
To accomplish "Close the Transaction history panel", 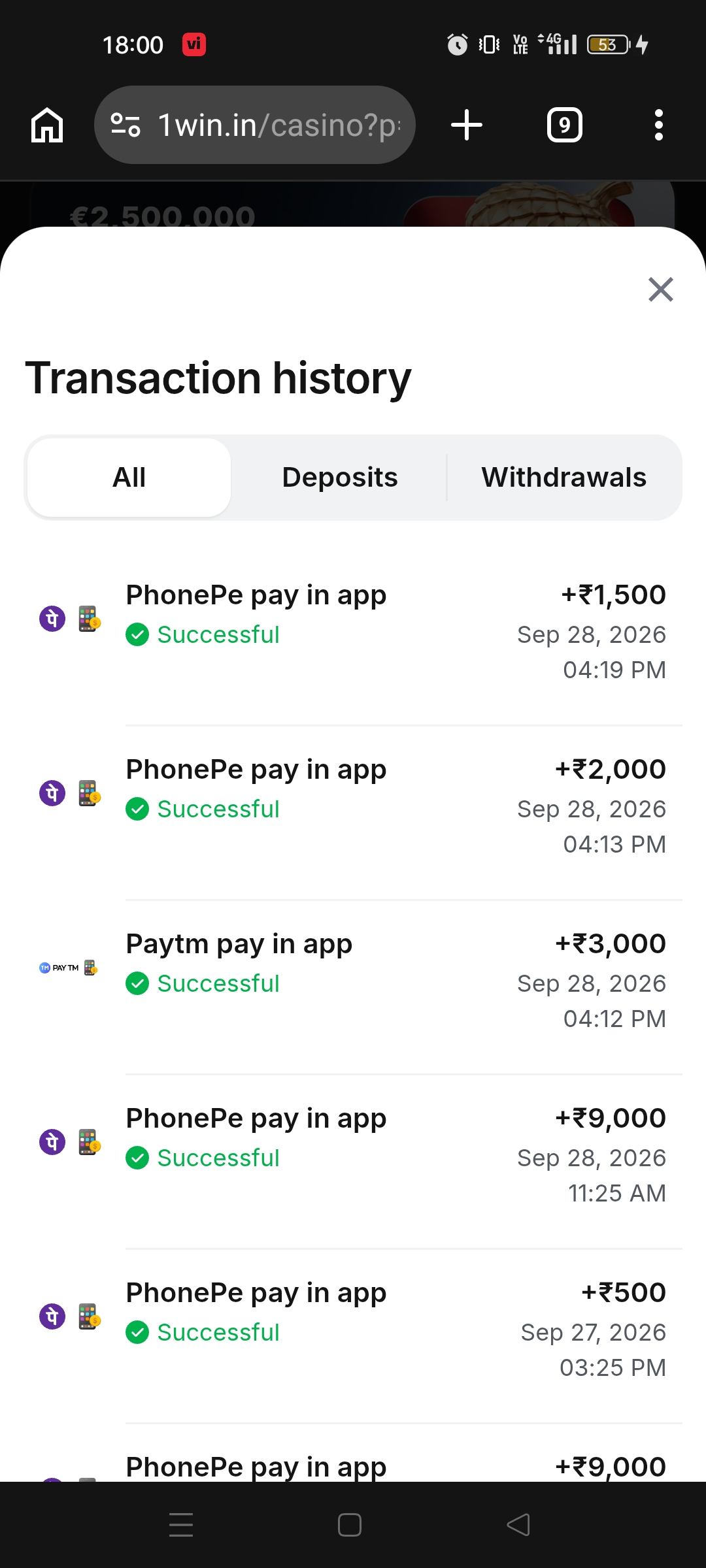I will [x=660, y=289].
